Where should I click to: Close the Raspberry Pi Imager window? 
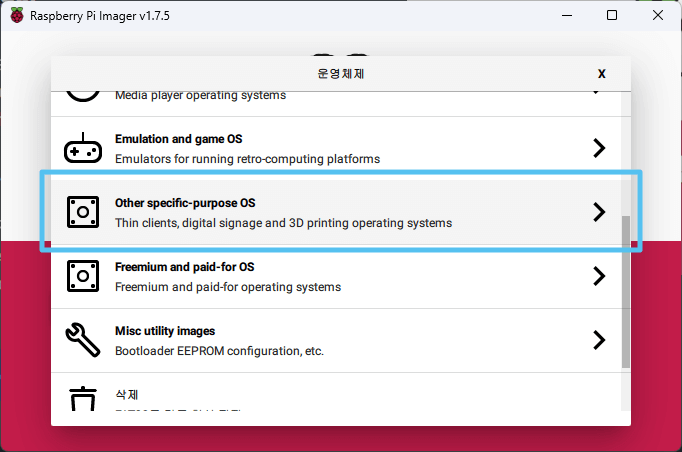658,15
